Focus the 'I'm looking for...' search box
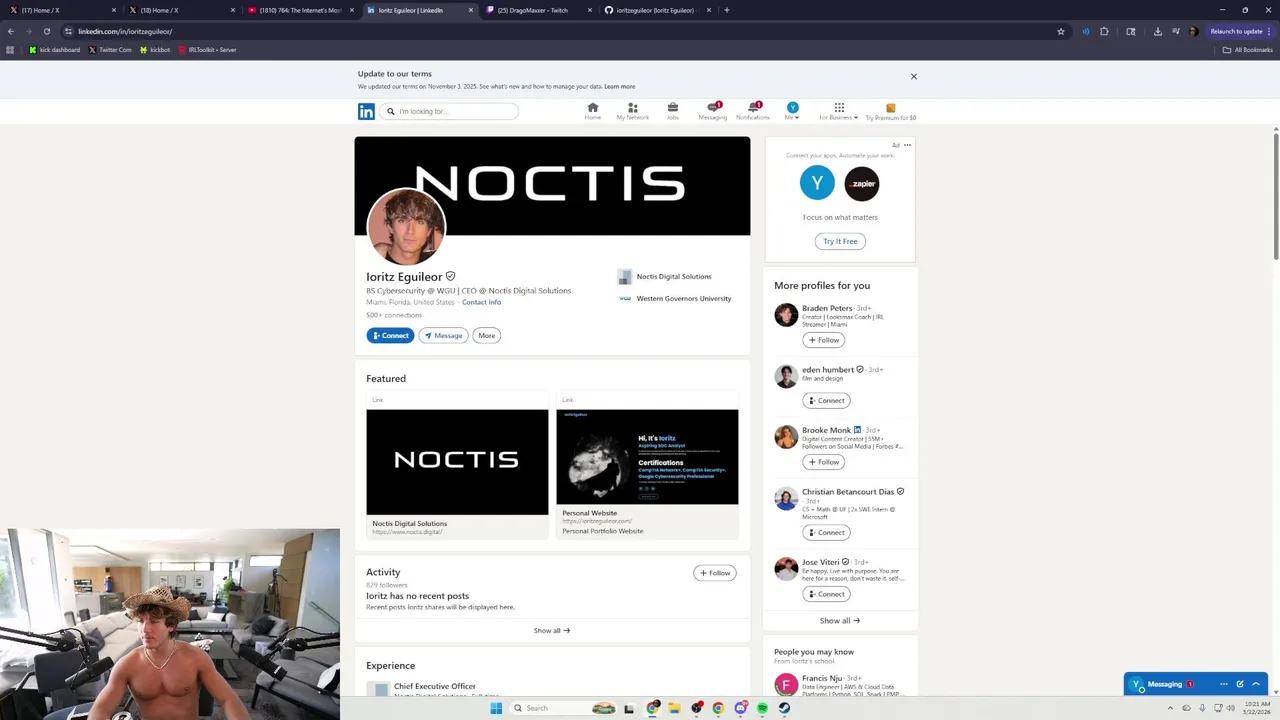1280x720 pixels. point(449,111)
